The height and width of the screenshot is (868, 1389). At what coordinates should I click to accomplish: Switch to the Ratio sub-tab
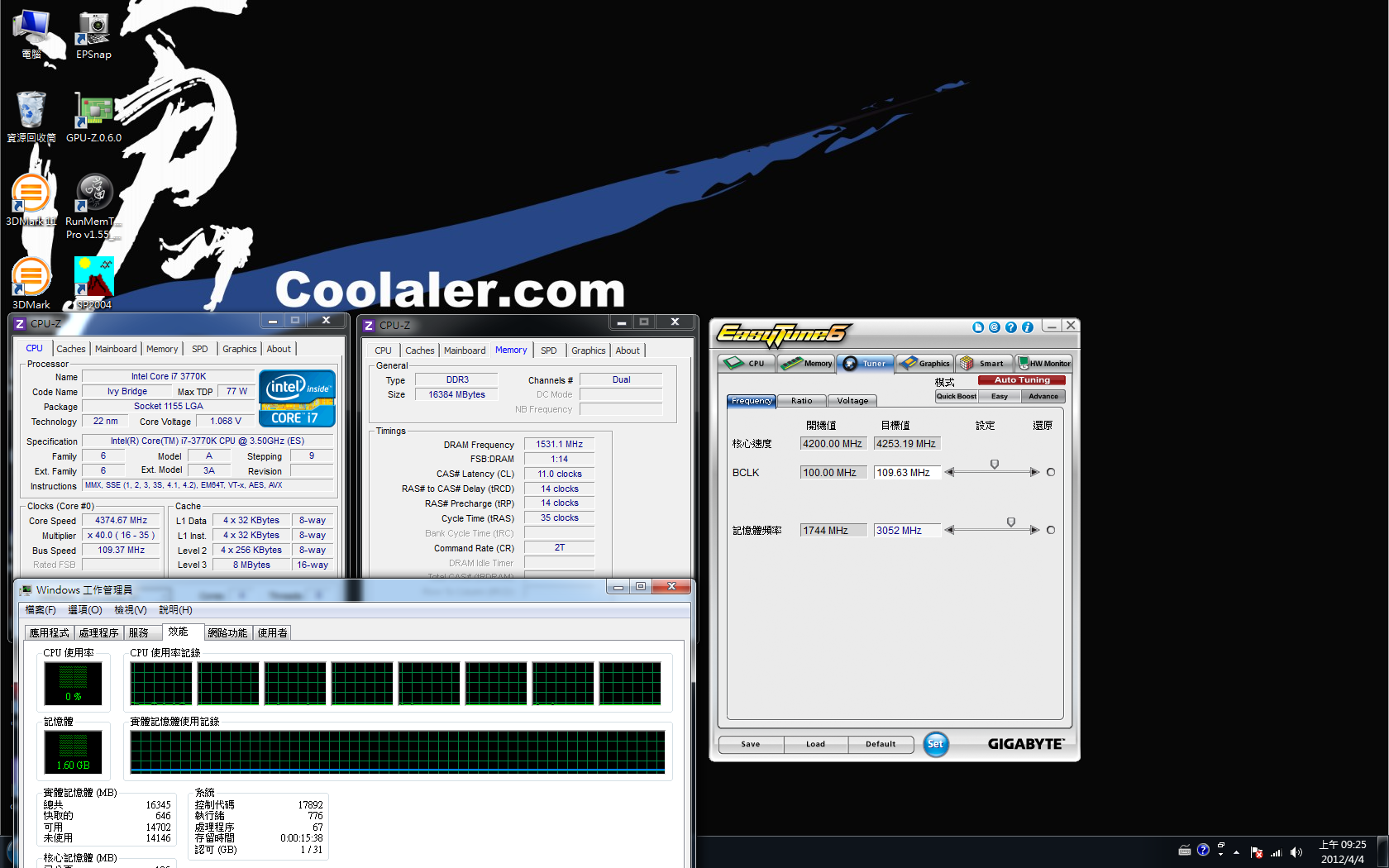pyautogui.click(x=802, y=401)
